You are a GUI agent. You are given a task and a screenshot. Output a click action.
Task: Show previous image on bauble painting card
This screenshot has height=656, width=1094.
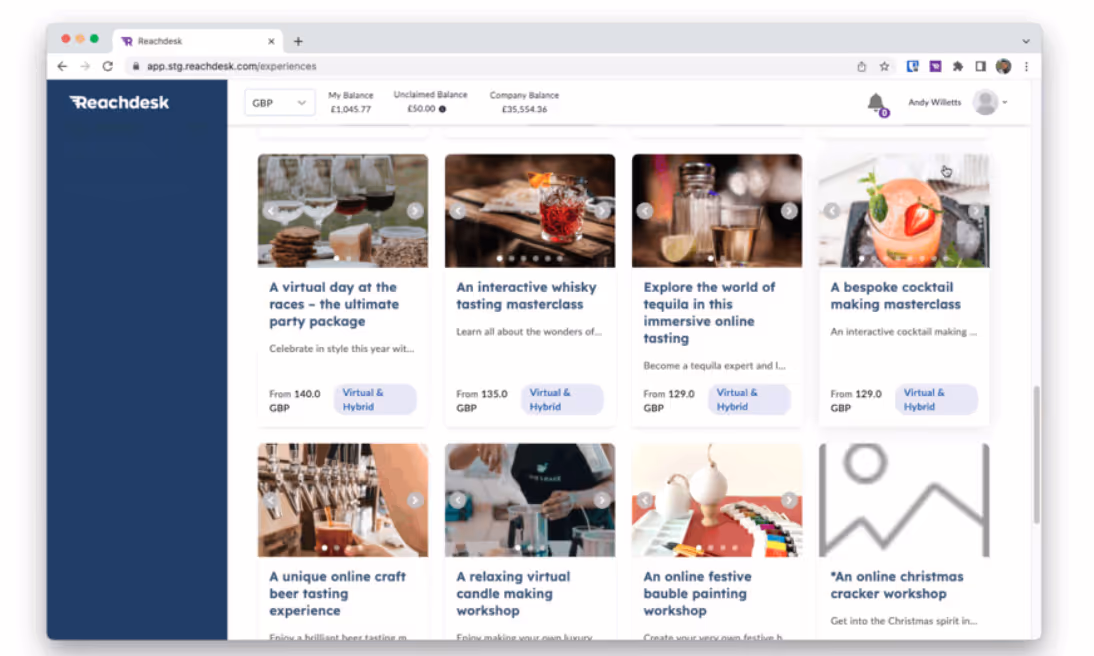coord(645,500)
